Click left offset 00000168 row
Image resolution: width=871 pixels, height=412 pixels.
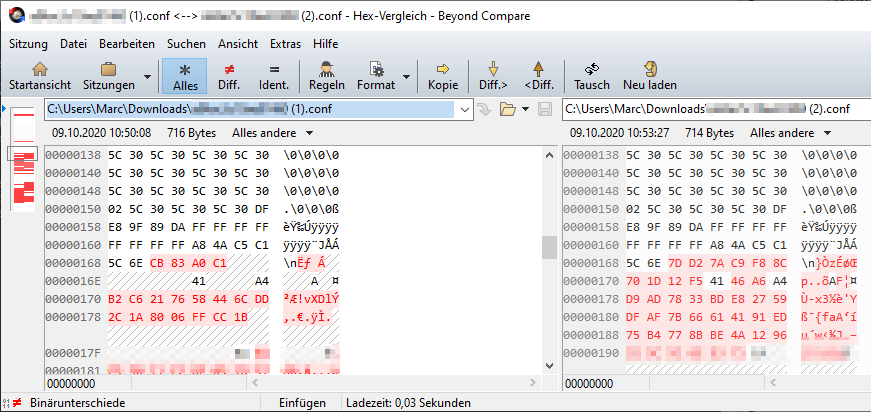click(192, 263)
